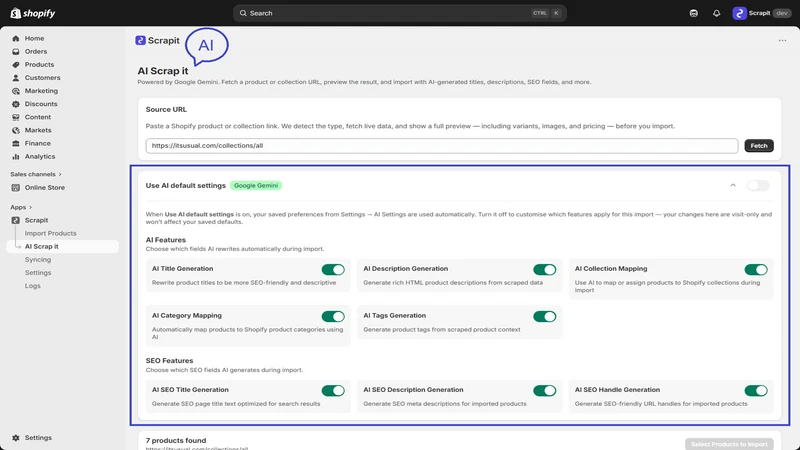Toggle the Use AI default settings switch
Image resolution: width=800 pixels, height=450 pixels.
758,186
